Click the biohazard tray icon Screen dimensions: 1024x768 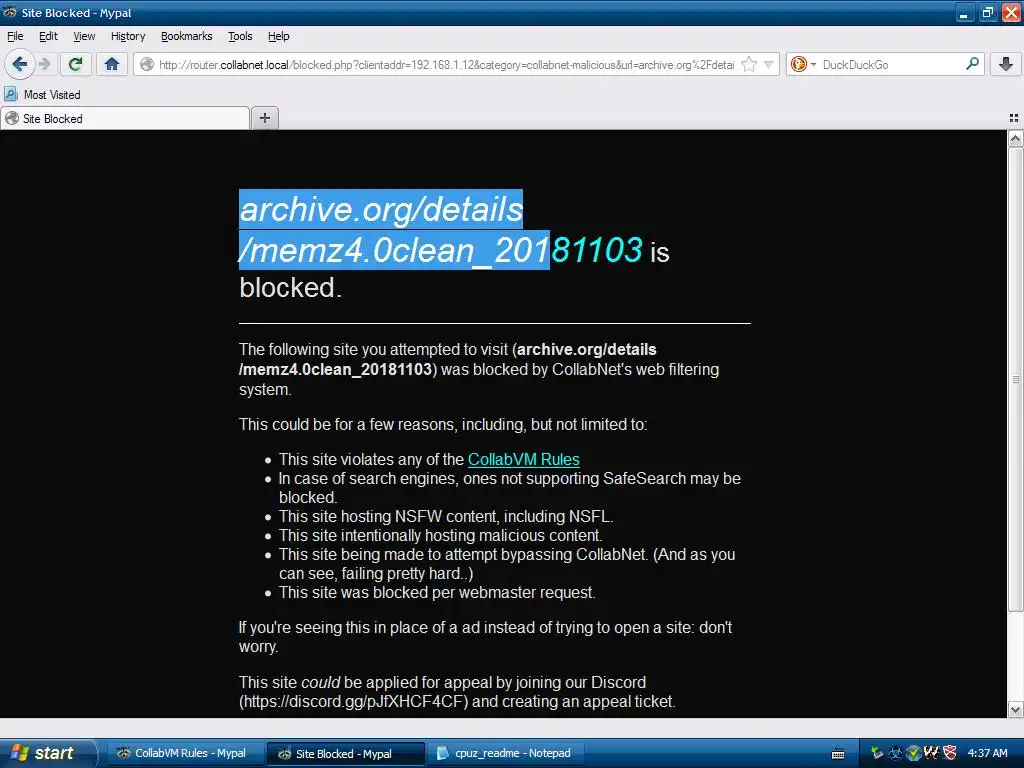(895, 753)
